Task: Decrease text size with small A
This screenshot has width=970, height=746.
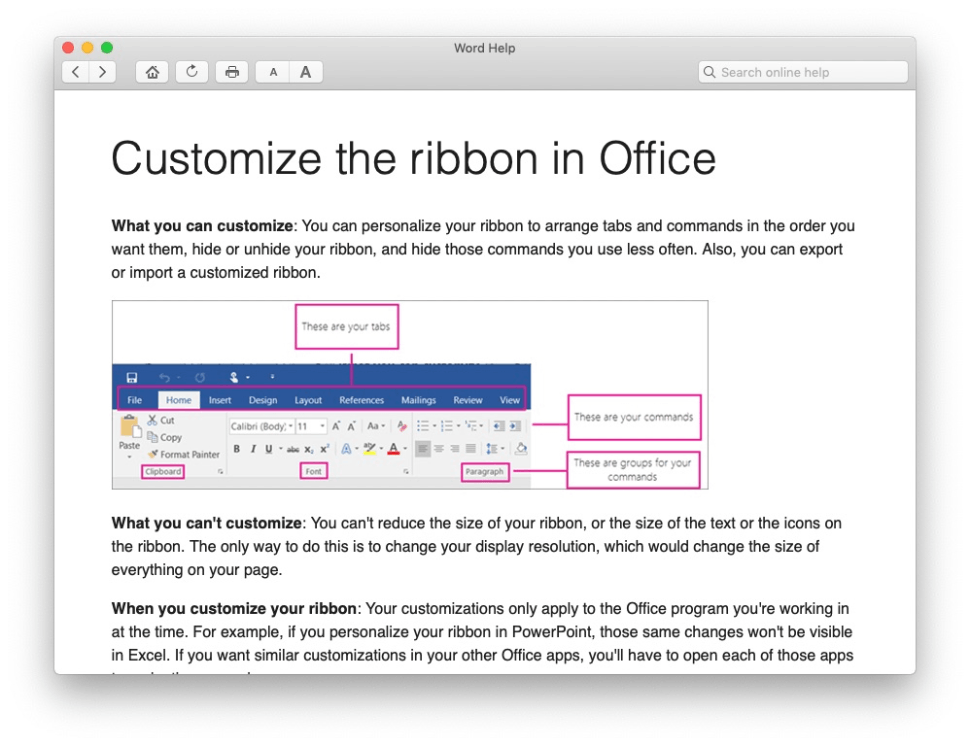Action: click(273, 72)
